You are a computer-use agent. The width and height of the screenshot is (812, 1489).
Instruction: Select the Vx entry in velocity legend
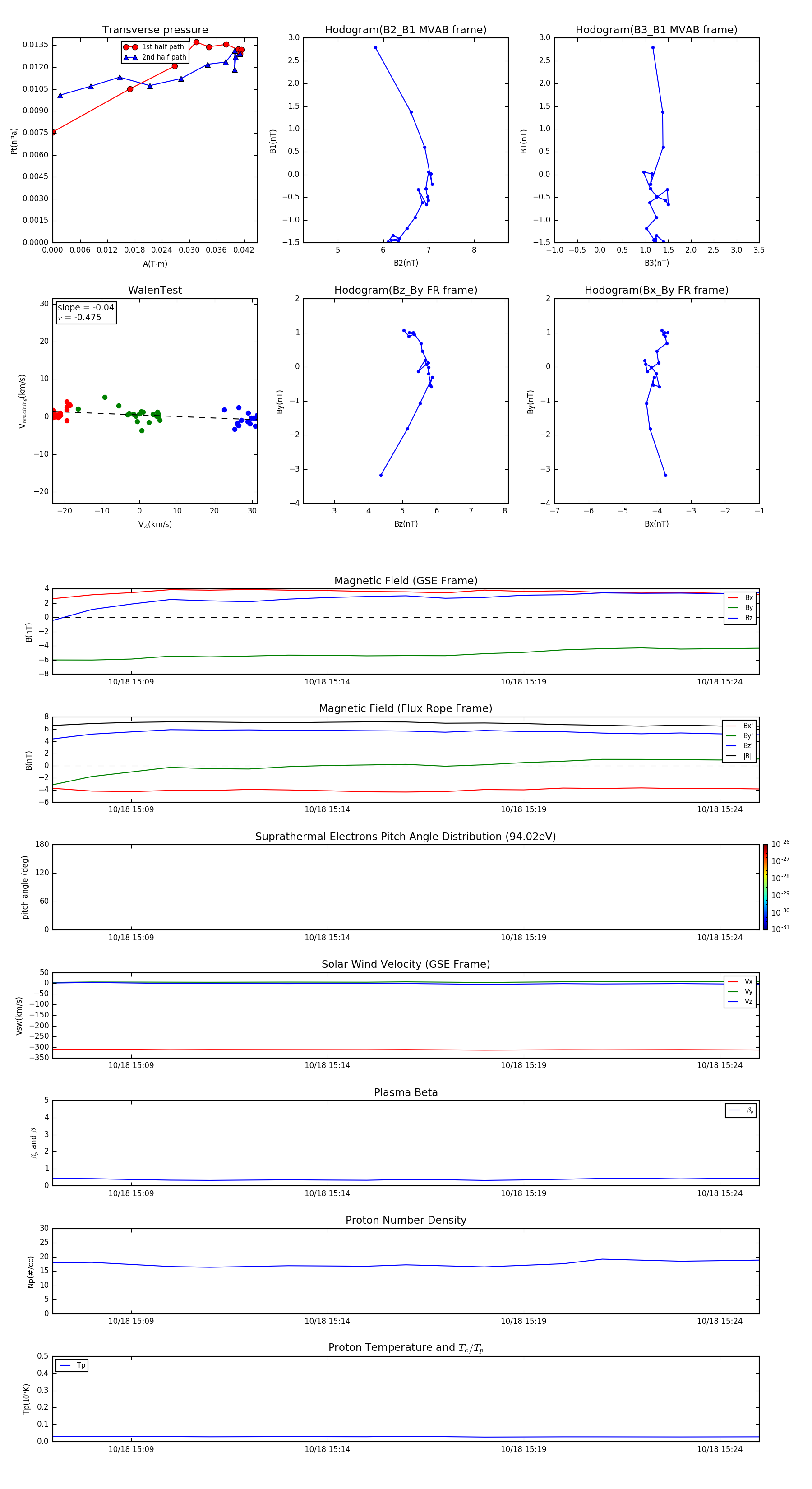[740, 981]
